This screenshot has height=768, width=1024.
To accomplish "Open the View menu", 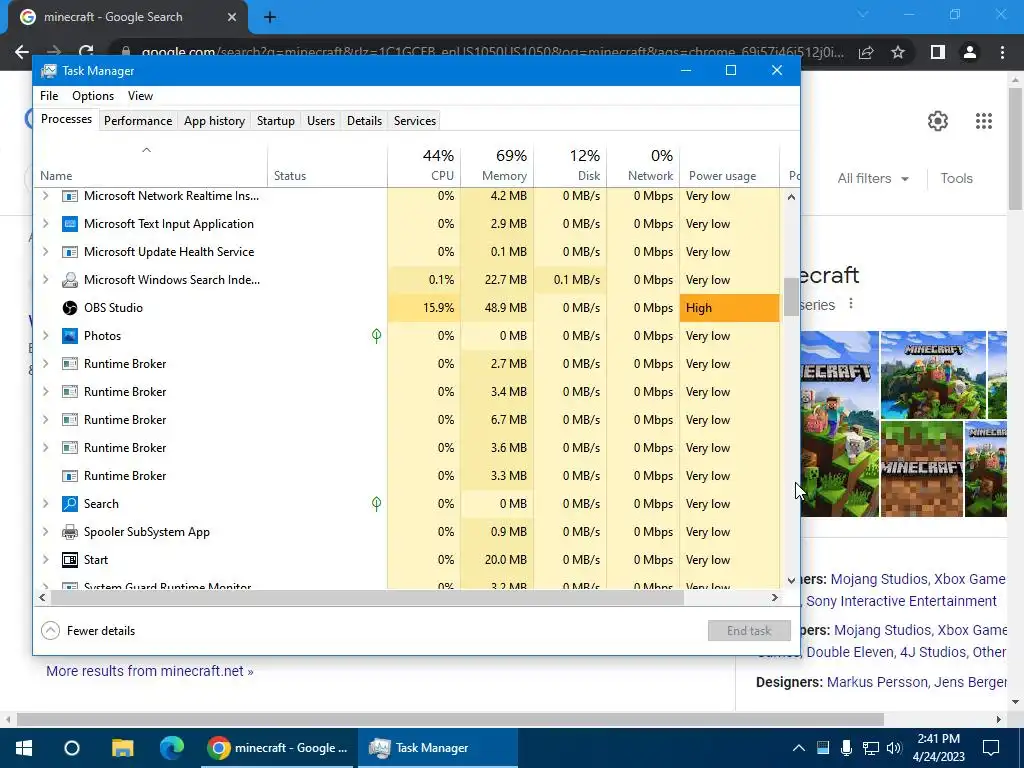I will (140, 96).
